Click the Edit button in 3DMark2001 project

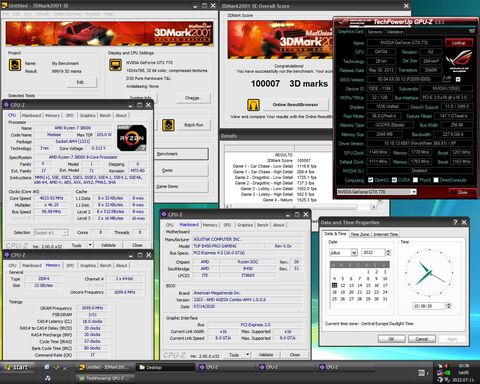[x=82, y=82]
